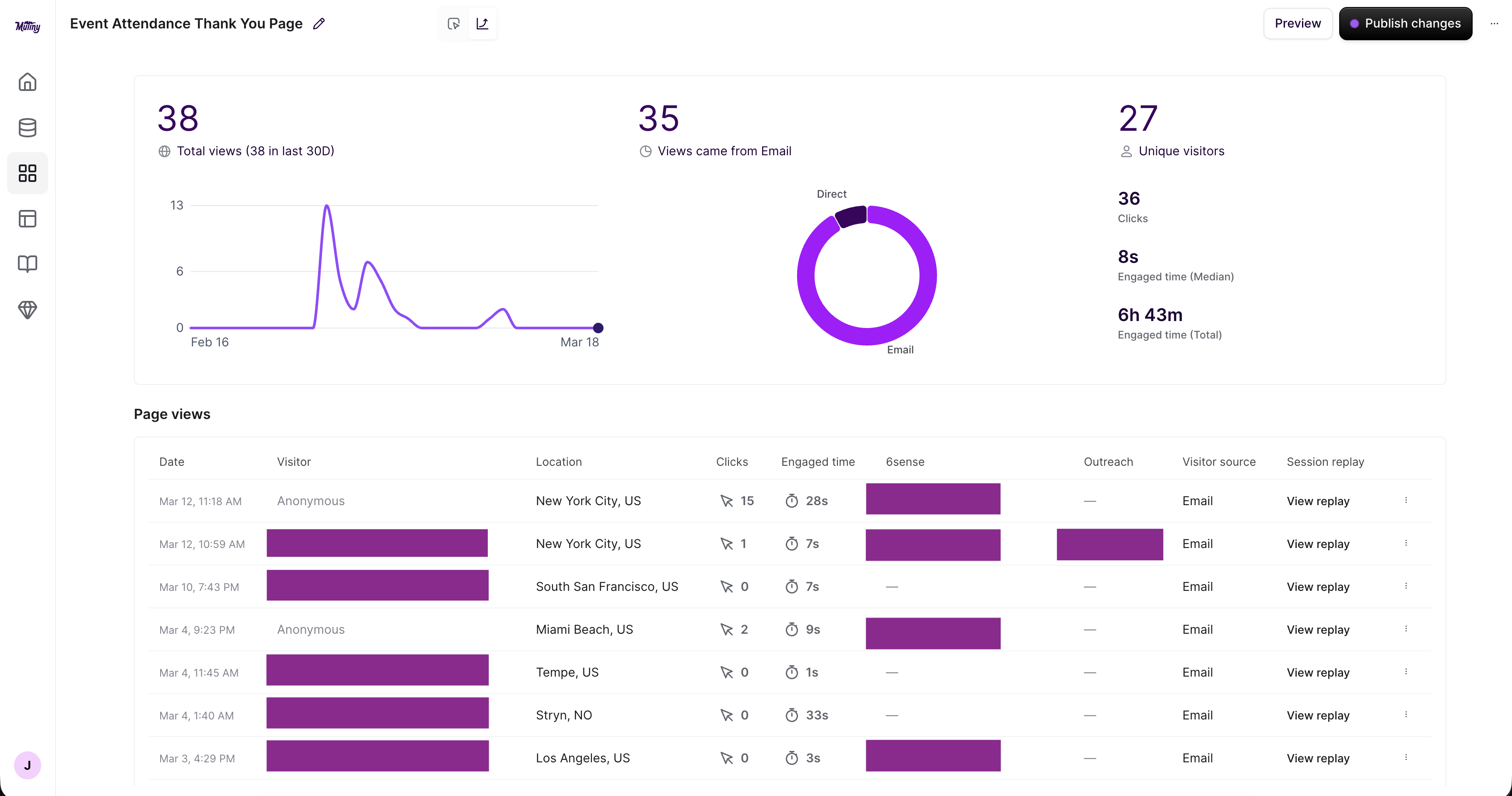1512x796 pixels.
Task: Click the Mutiny logo in the sidebar
Action: tap(28, 26)
